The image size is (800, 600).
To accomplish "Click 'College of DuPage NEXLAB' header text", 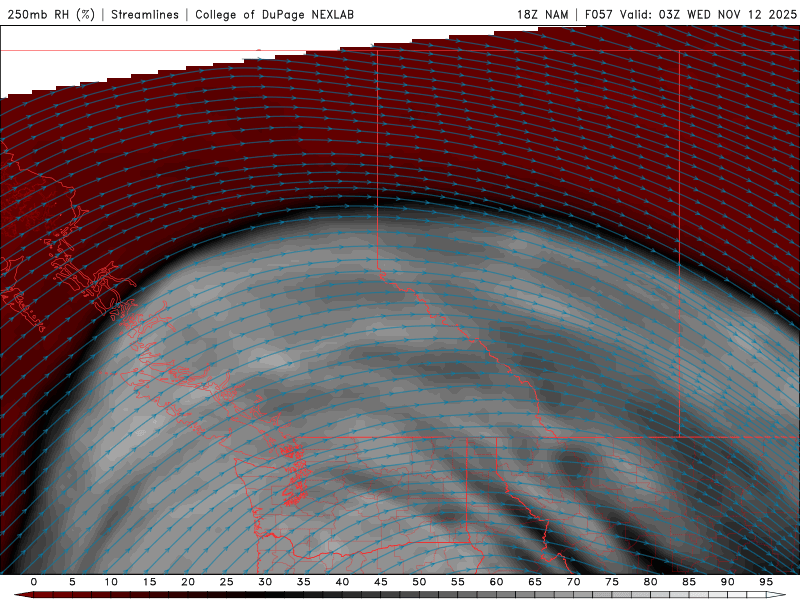I will click(x=274, y=14).
